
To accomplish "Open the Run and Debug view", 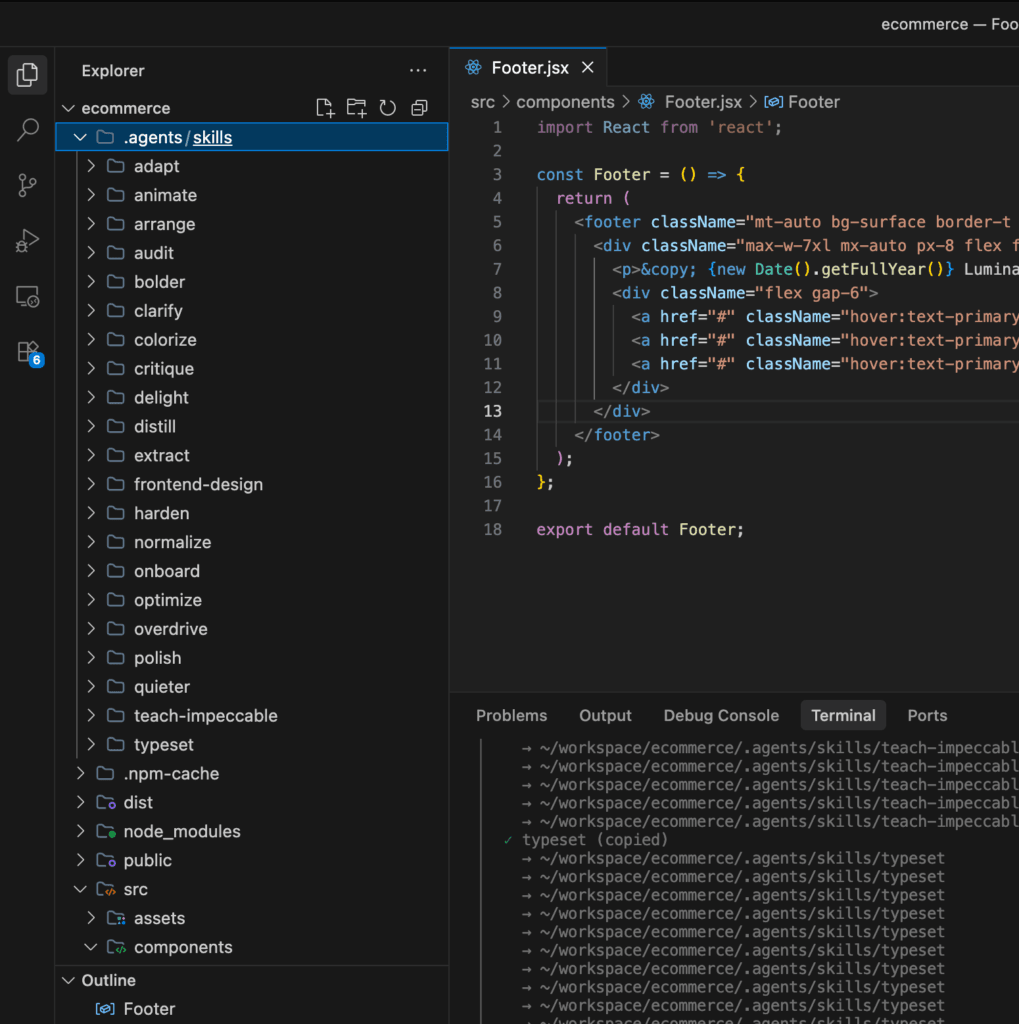I will [27, 241].
